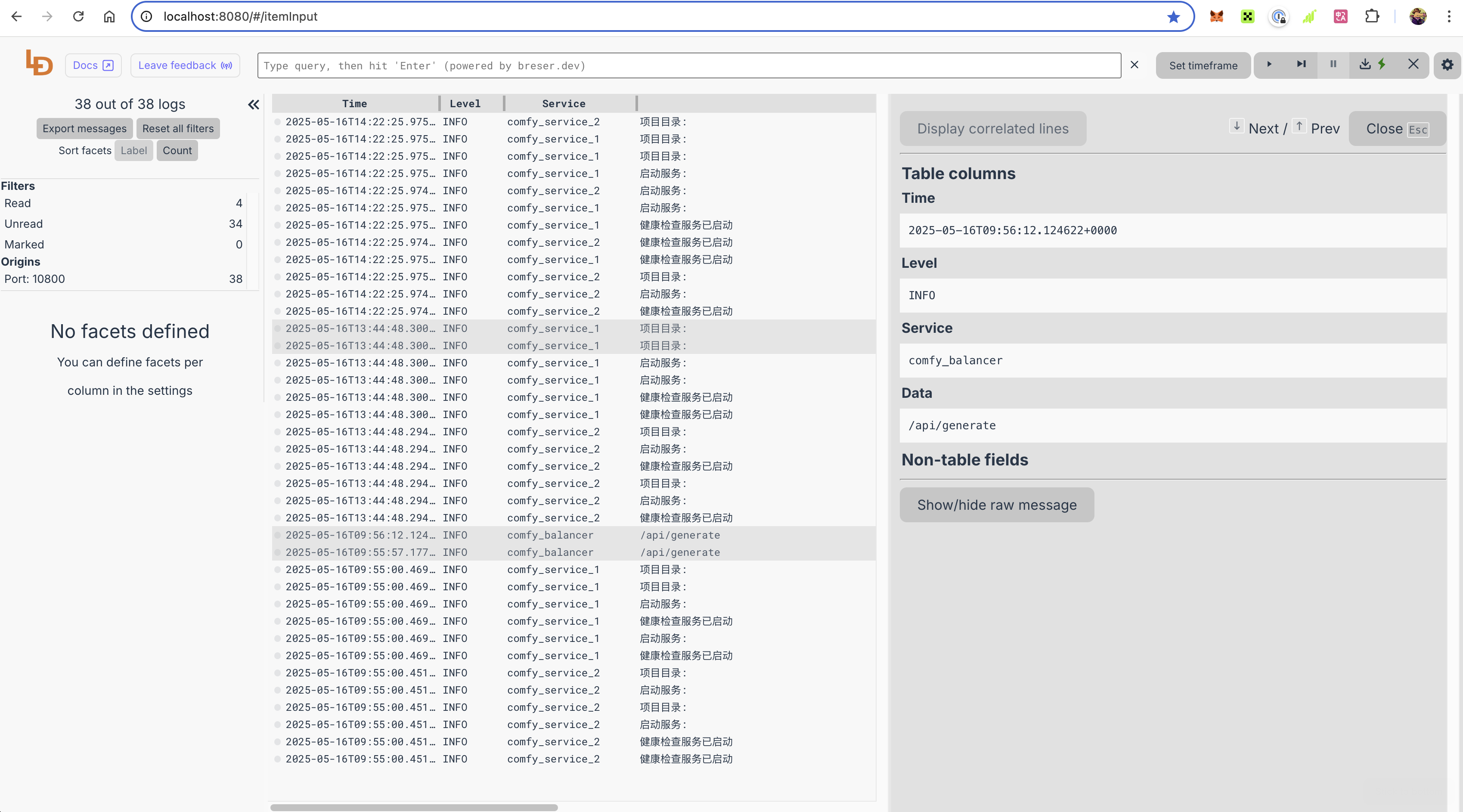Click Set timeframe button

click(x=1203, y=65)
